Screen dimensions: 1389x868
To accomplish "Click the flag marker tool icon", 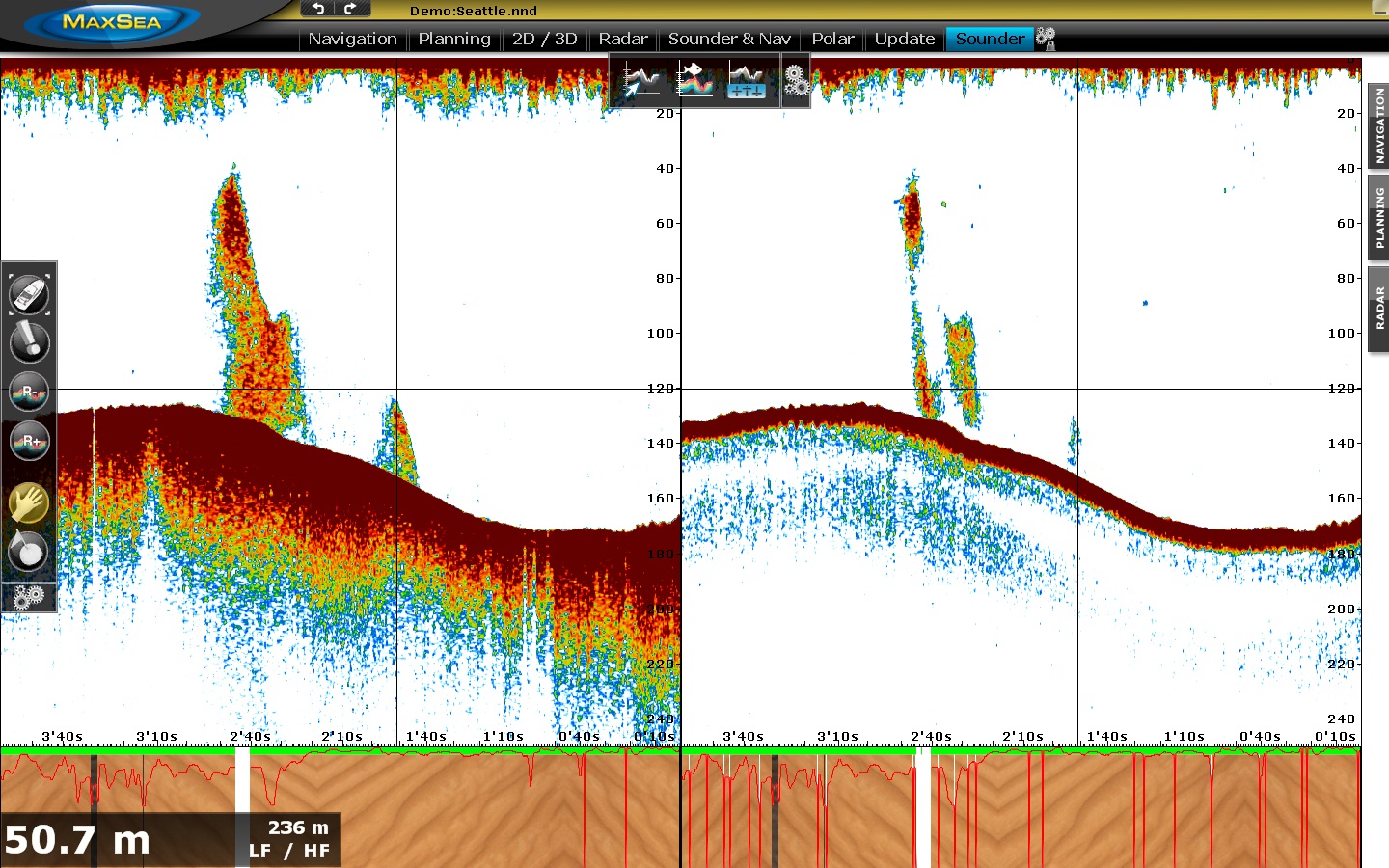I will pos(29,551).
